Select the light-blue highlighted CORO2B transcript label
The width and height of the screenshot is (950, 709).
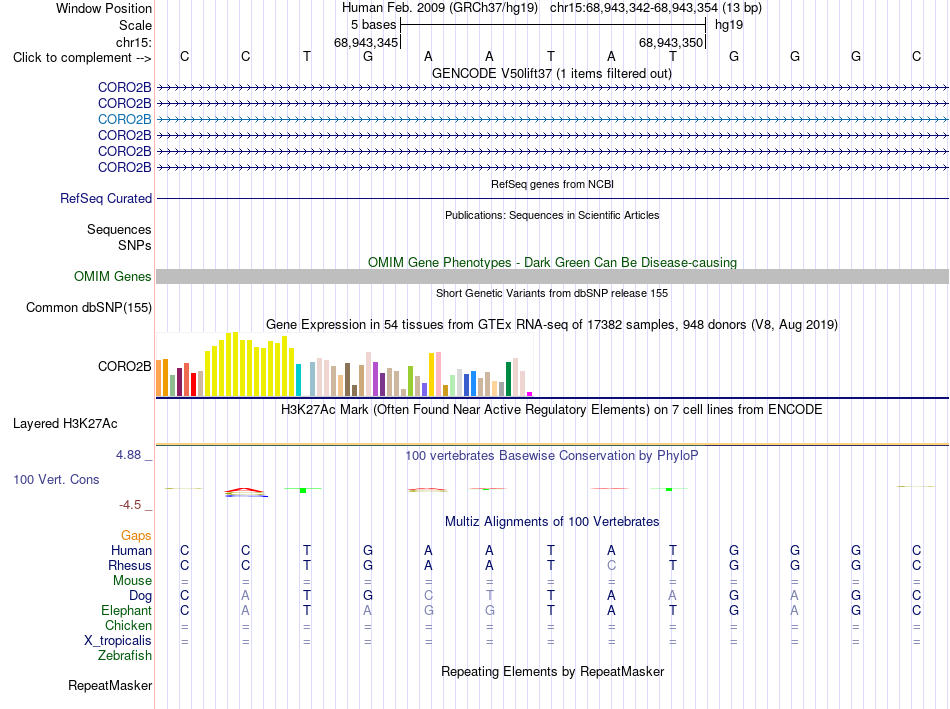(x=124, y=119)
